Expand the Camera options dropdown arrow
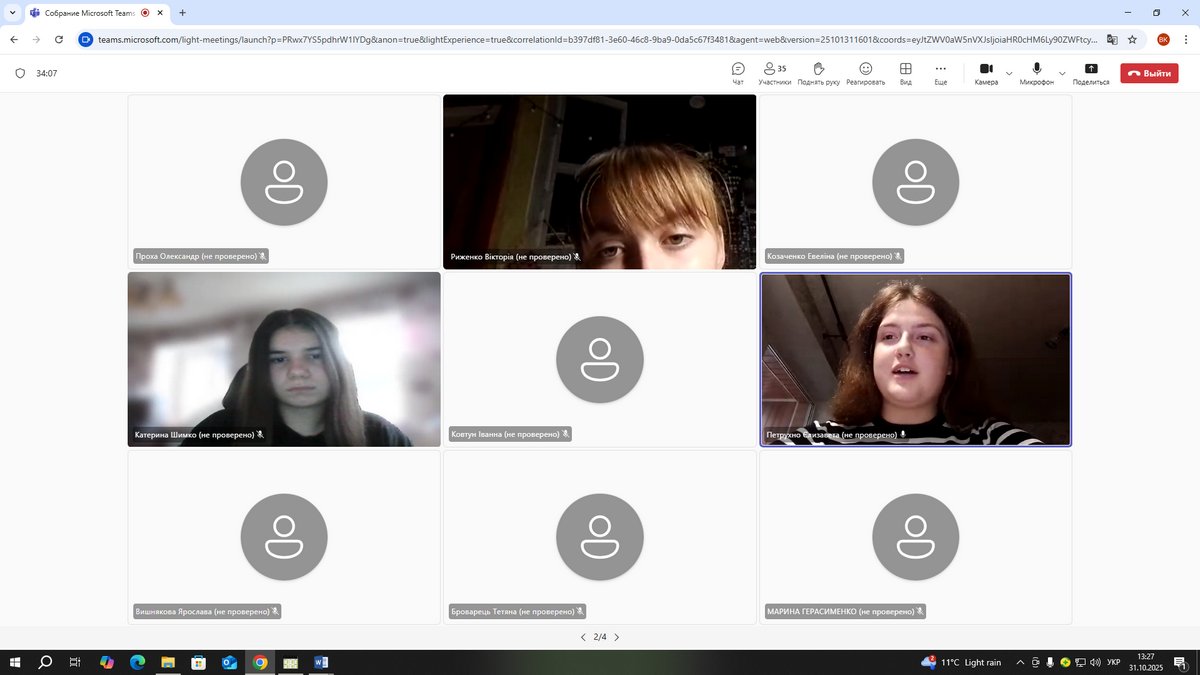1200x675 pixels. click(x=1009, y=73)
